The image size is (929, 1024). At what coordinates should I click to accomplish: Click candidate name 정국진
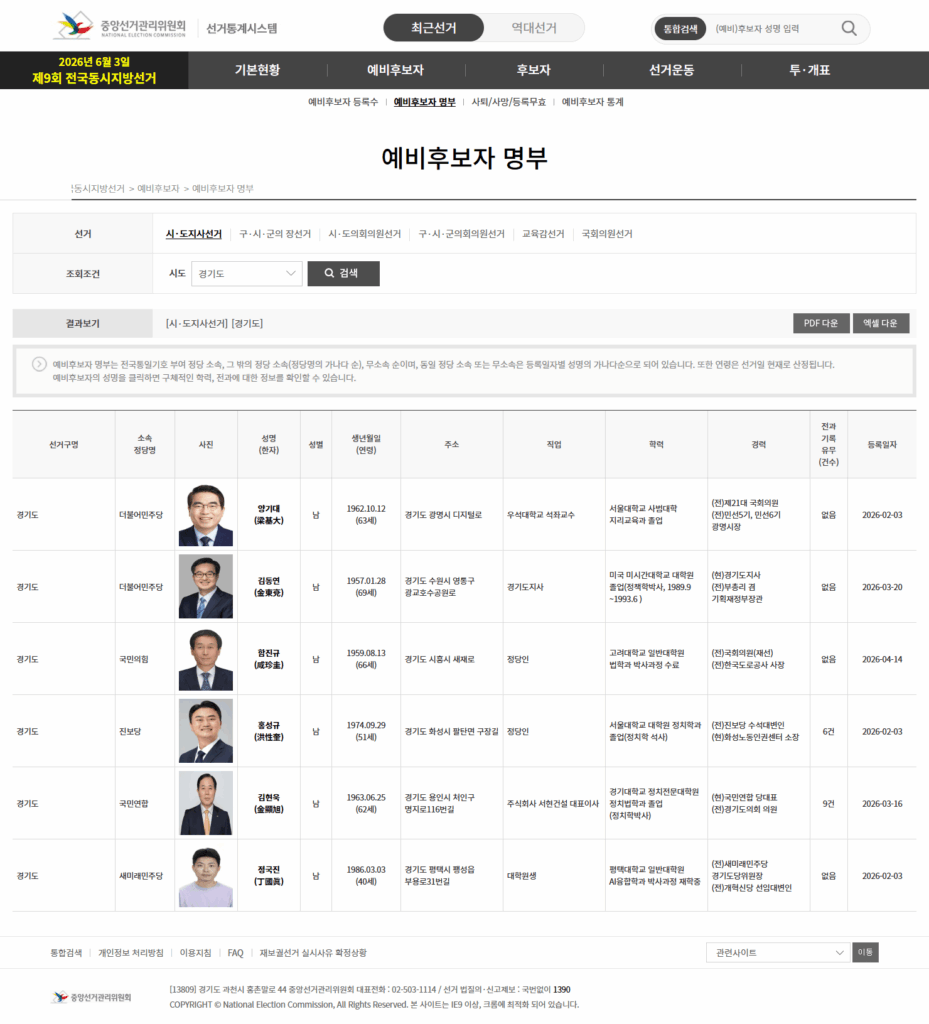(x=268, y=876)
